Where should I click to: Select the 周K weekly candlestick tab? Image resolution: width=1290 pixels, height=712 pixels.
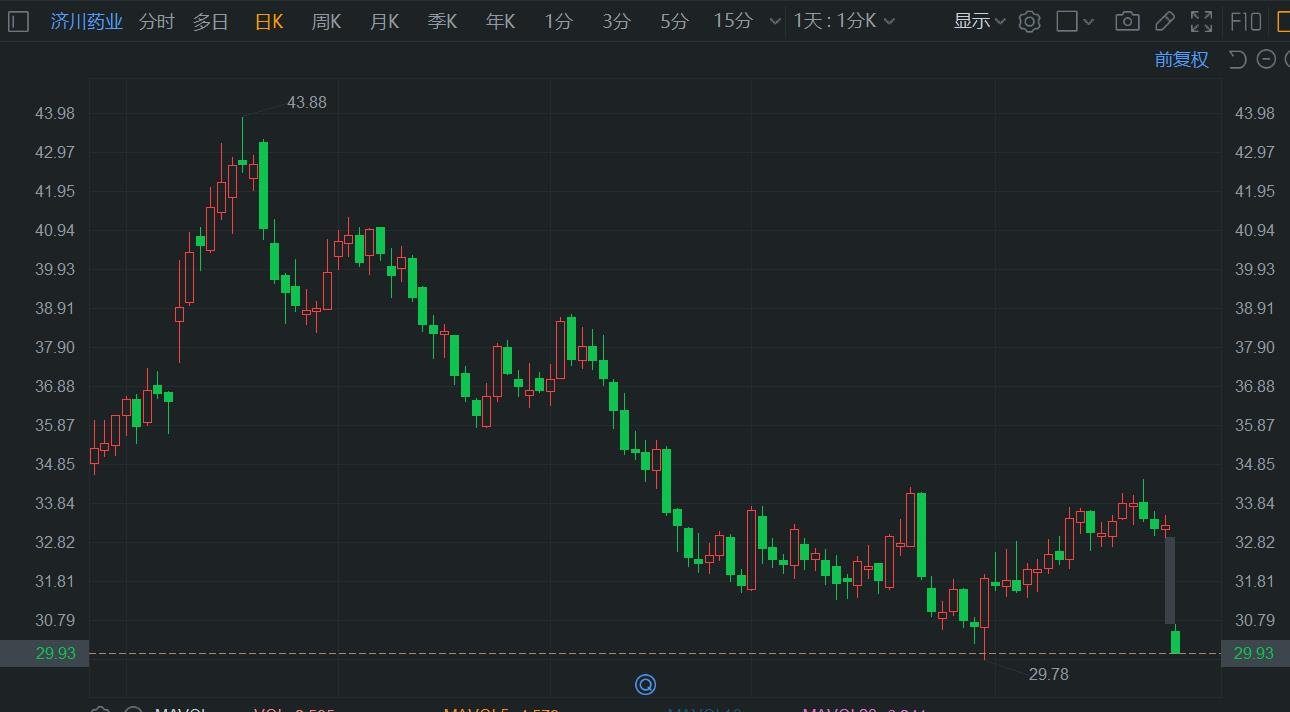(326, 21)
